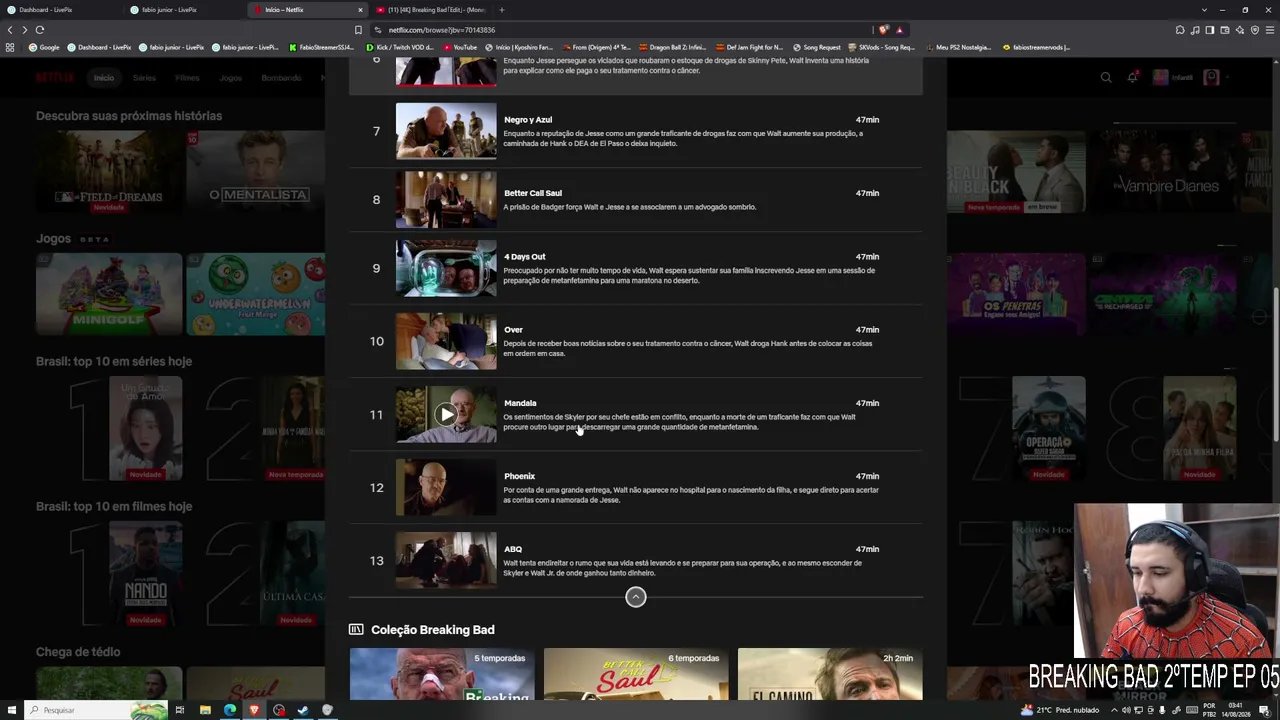Open Brave Rewards triangle icon

point(899,30)
